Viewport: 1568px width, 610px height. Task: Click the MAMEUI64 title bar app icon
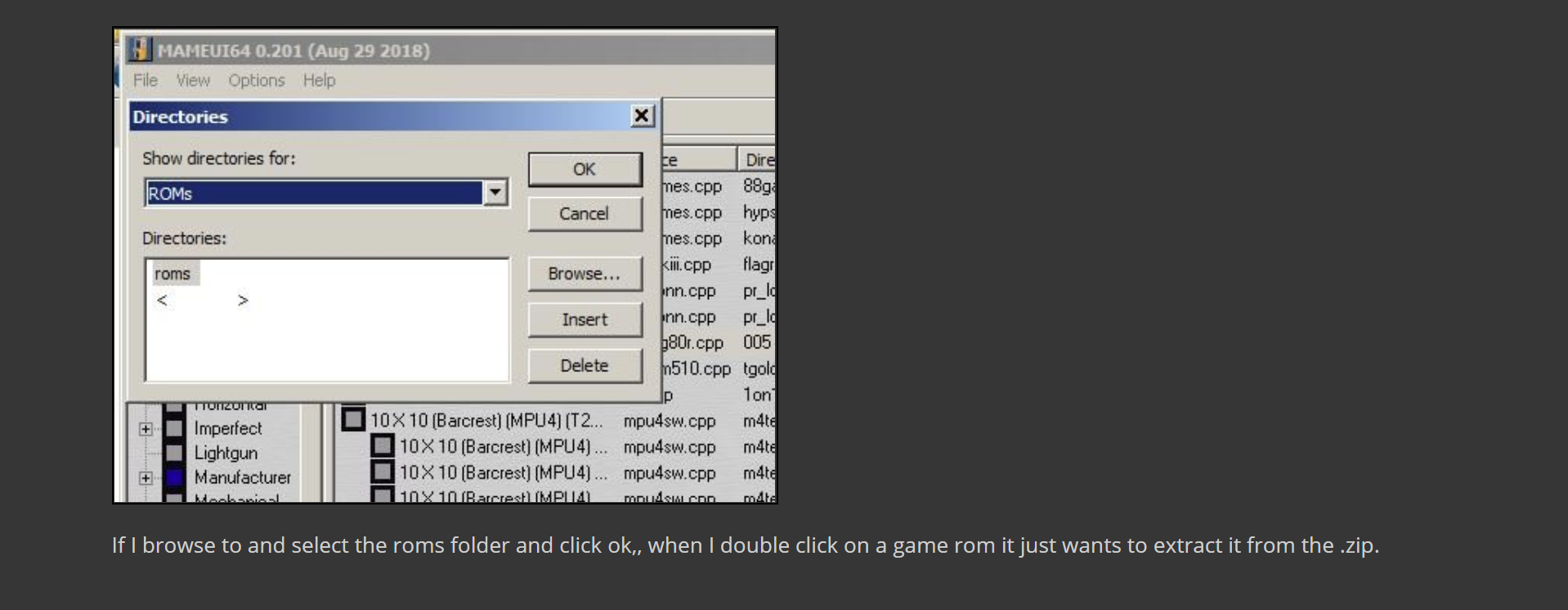coord(140,49)
